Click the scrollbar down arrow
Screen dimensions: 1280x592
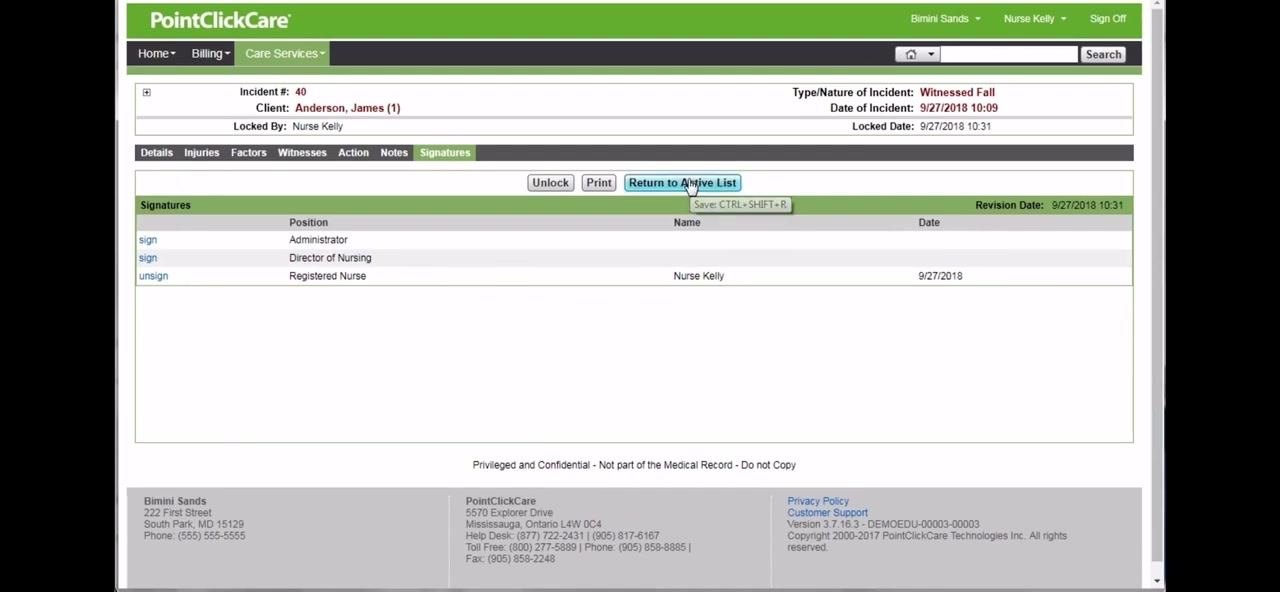[x=1157, y=581]
